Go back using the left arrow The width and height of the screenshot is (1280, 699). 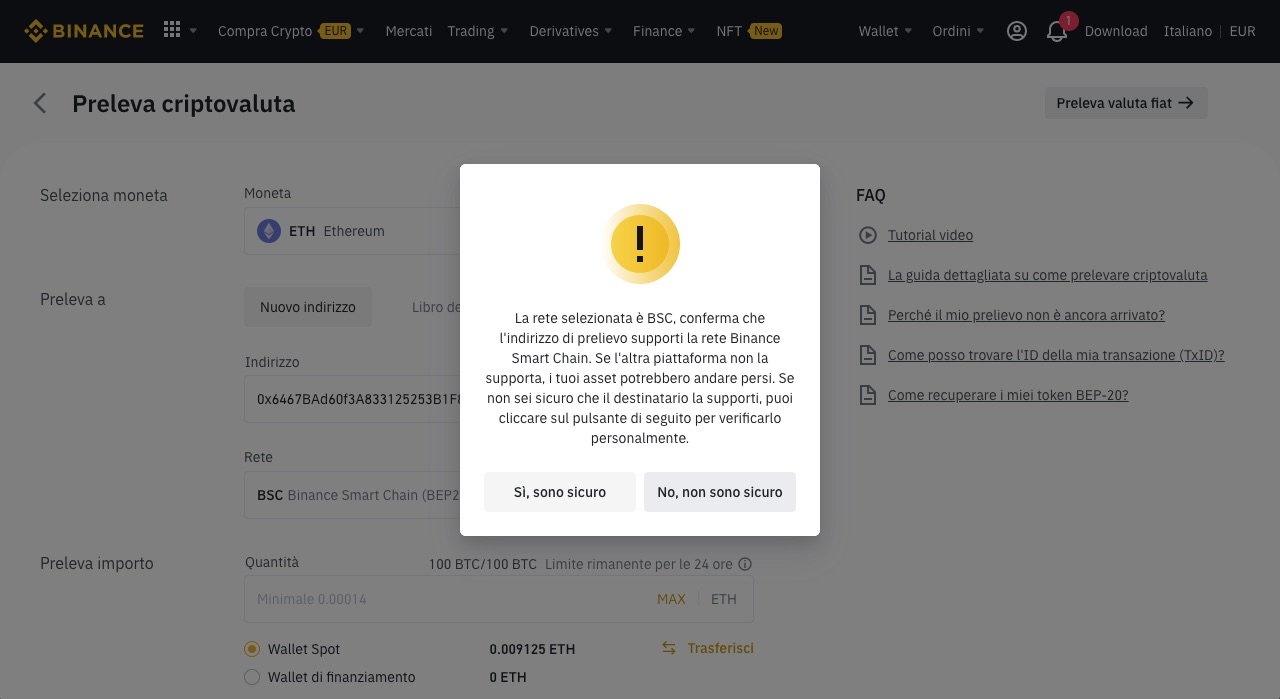click(40, 103)
